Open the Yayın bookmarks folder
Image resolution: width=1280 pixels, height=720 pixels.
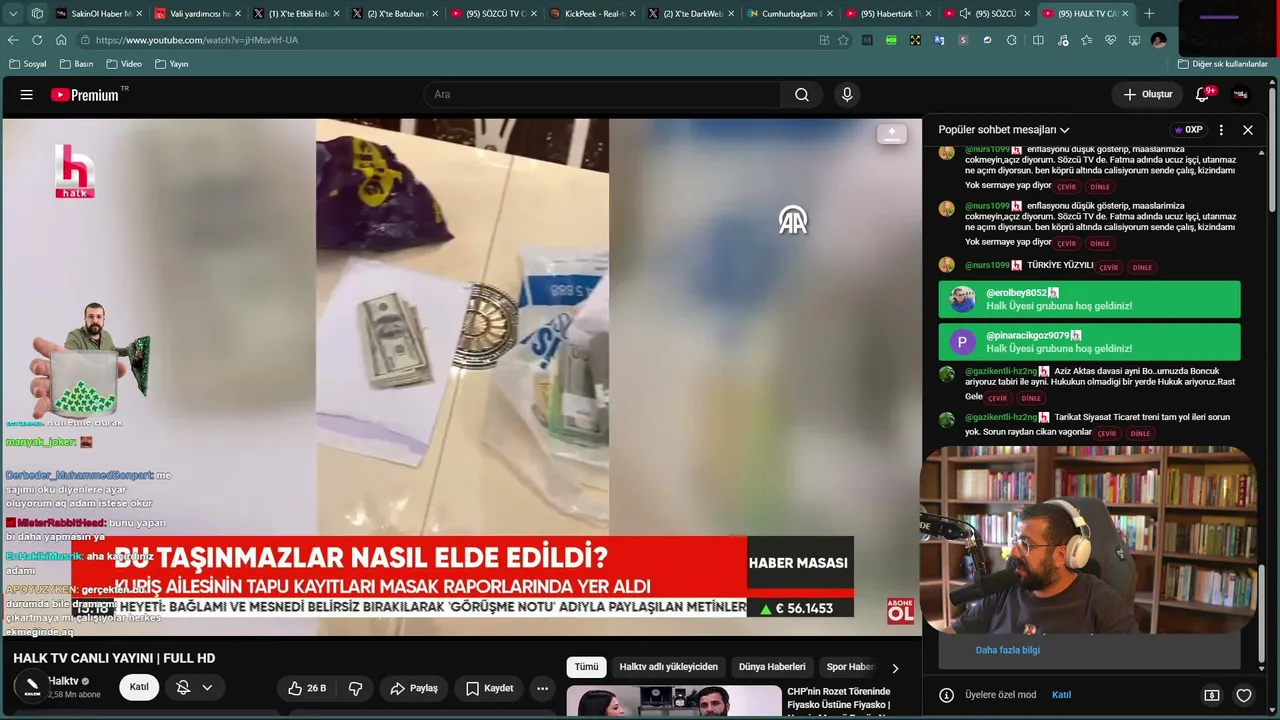[x=171, y=64]
